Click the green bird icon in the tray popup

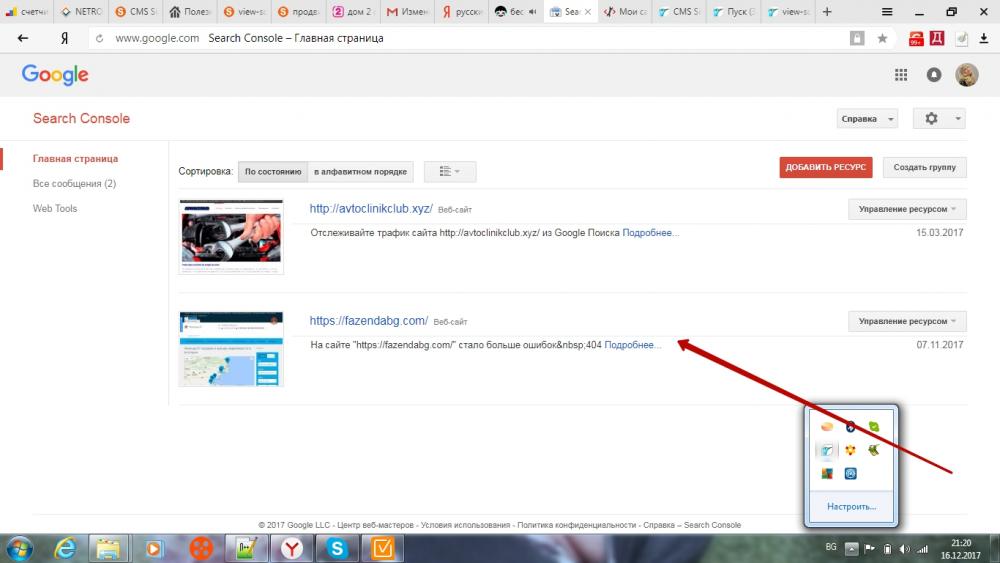[x=874, y=450]
